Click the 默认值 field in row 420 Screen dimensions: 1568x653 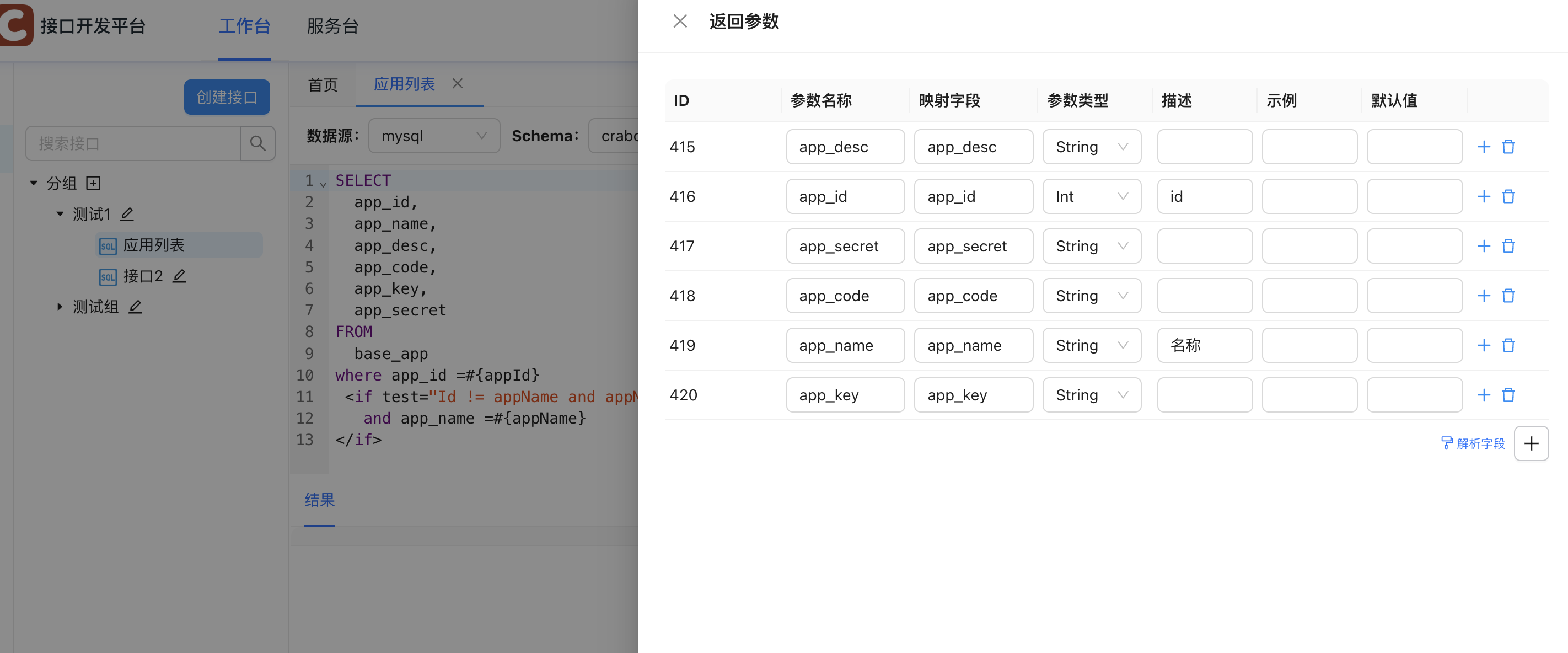[1414, 395]
